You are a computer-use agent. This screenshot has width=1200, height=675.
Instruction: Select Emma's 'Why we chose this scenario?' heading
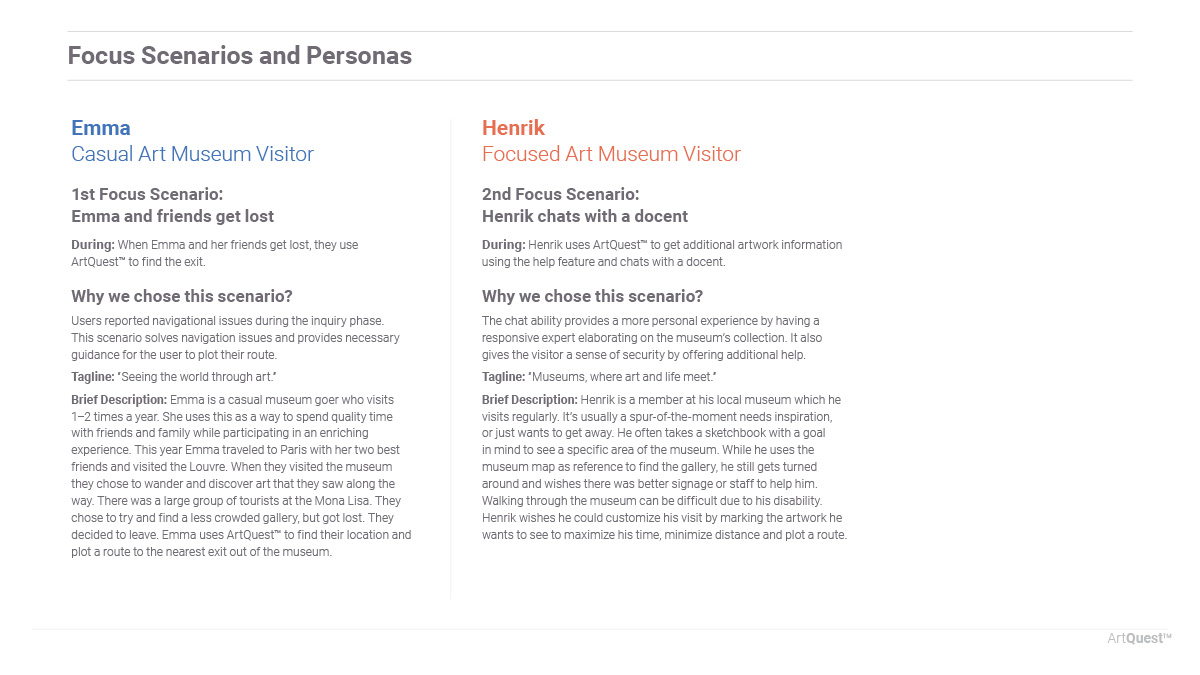pos(182,296)
